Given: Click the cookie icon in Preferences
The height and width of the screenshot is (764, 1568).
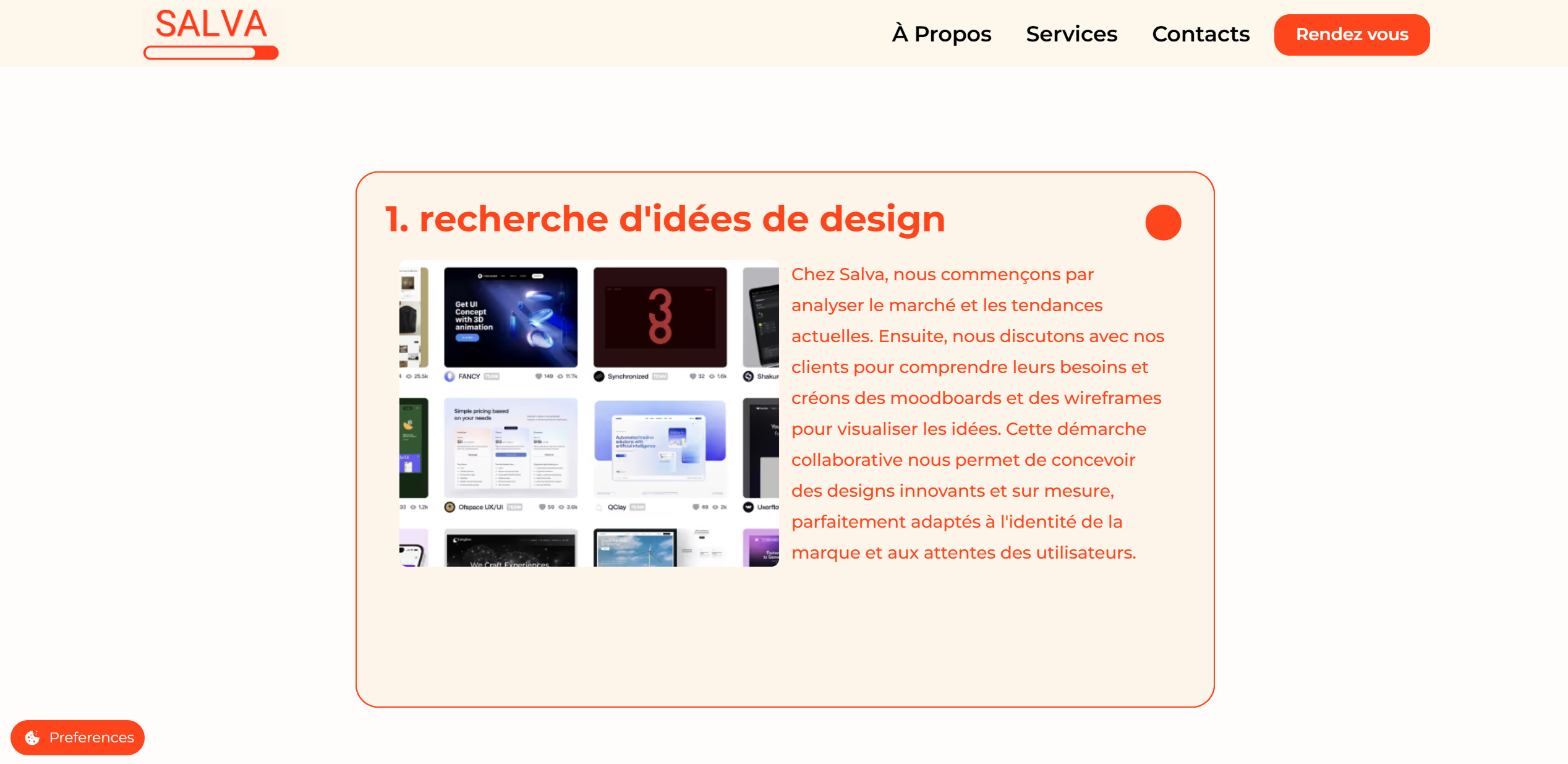Looking at the screenshot, I should click(x=32, y=737).
